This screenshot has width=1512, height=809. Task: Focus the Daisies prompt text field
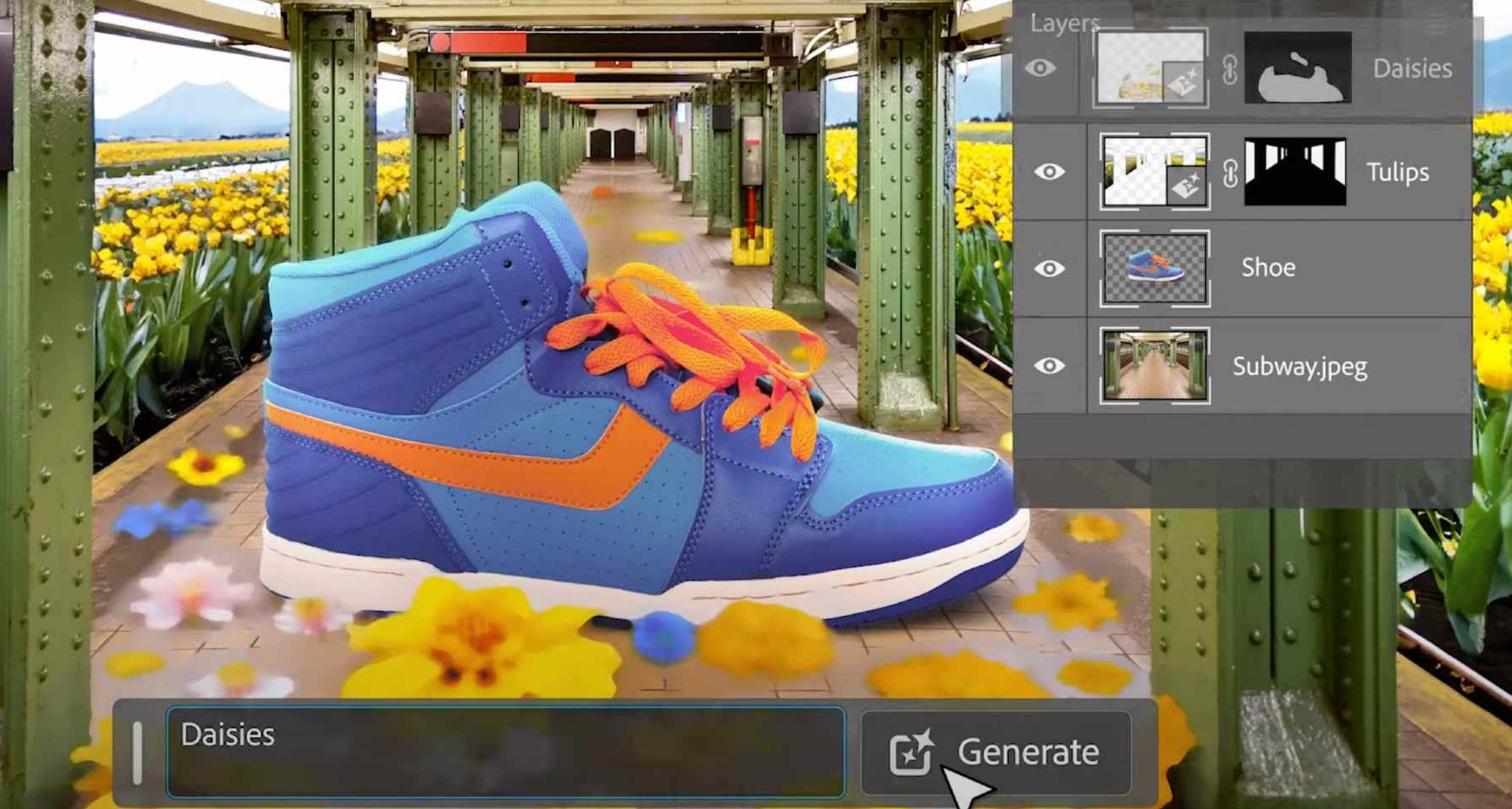505,752
